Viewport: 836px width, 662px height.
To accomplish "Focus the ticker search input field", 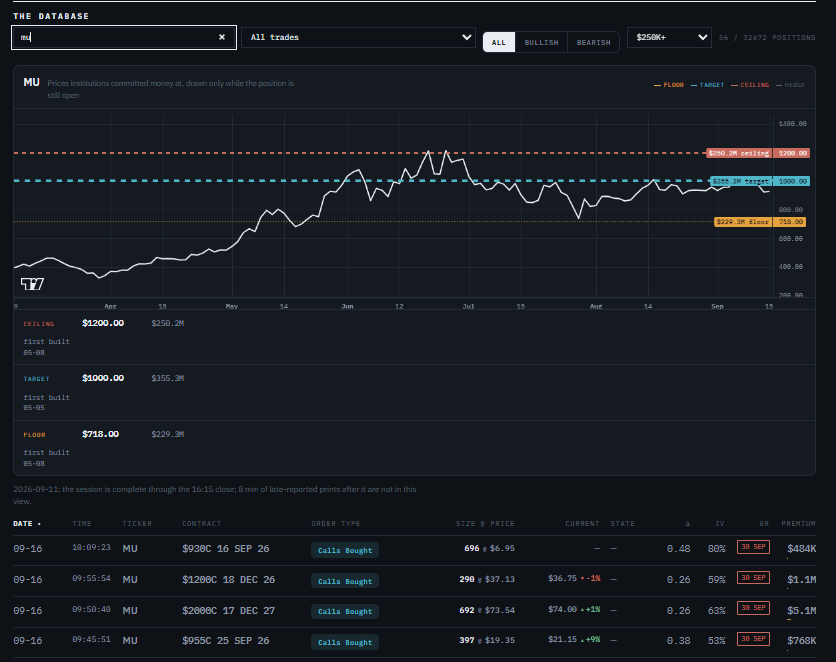I will (115, 37).
